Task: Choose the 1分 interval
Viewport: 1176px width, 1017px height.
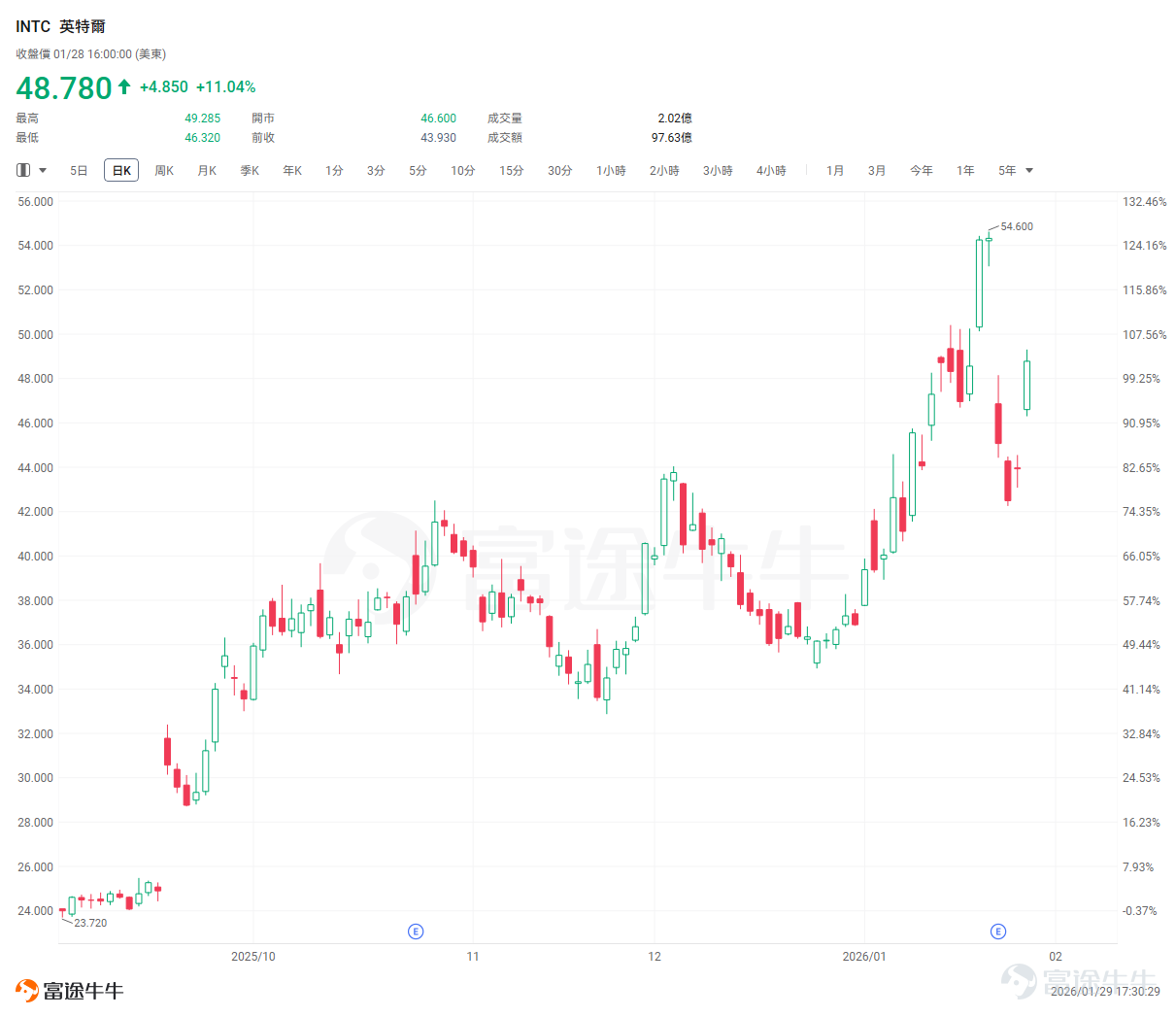Action: pyautogui.click(x=334, y=171)
